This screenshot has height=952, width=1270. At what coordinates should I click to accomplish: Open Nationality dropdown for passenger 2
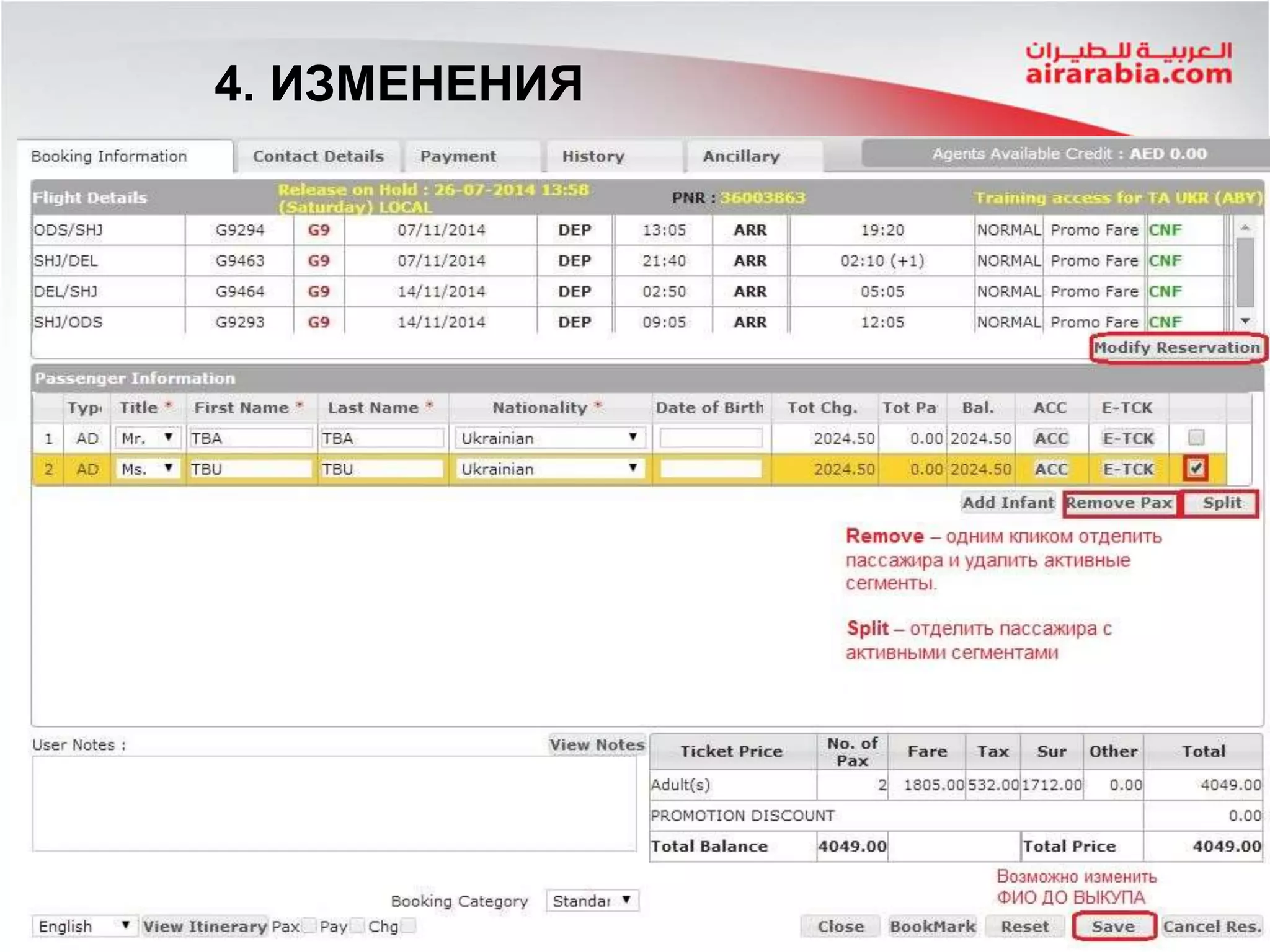tap(550, 469)
